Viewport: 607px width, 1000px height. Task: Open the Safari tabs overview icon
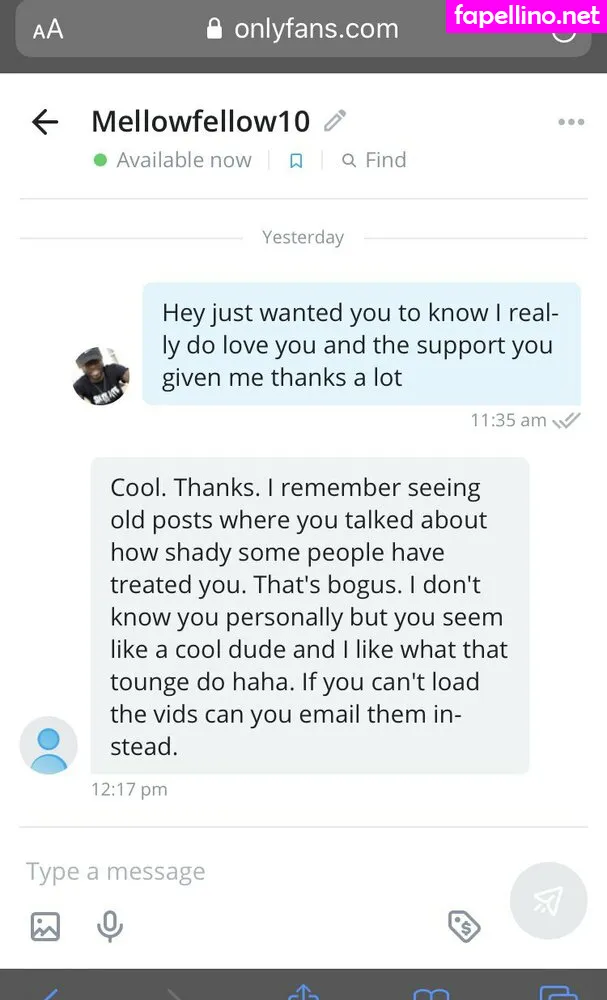pyautogui.click(x=557, y=992)
